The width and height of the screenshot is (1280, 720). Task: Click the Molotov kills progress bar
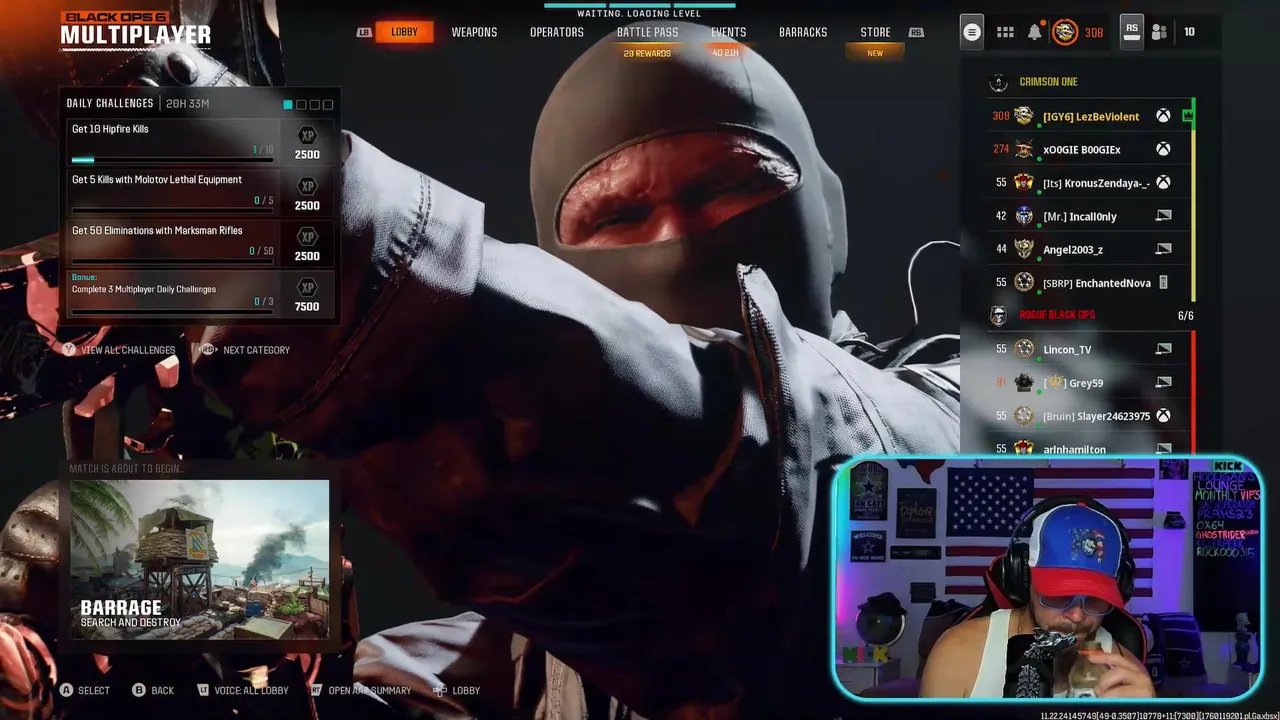click(172, 210)
